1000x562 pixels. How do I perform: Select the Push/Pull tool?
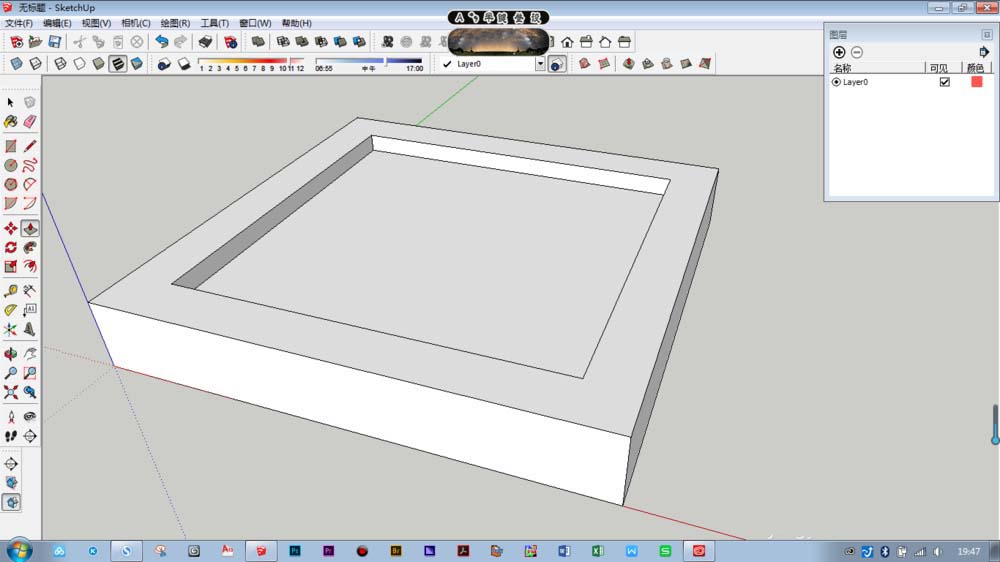[30, 228]
